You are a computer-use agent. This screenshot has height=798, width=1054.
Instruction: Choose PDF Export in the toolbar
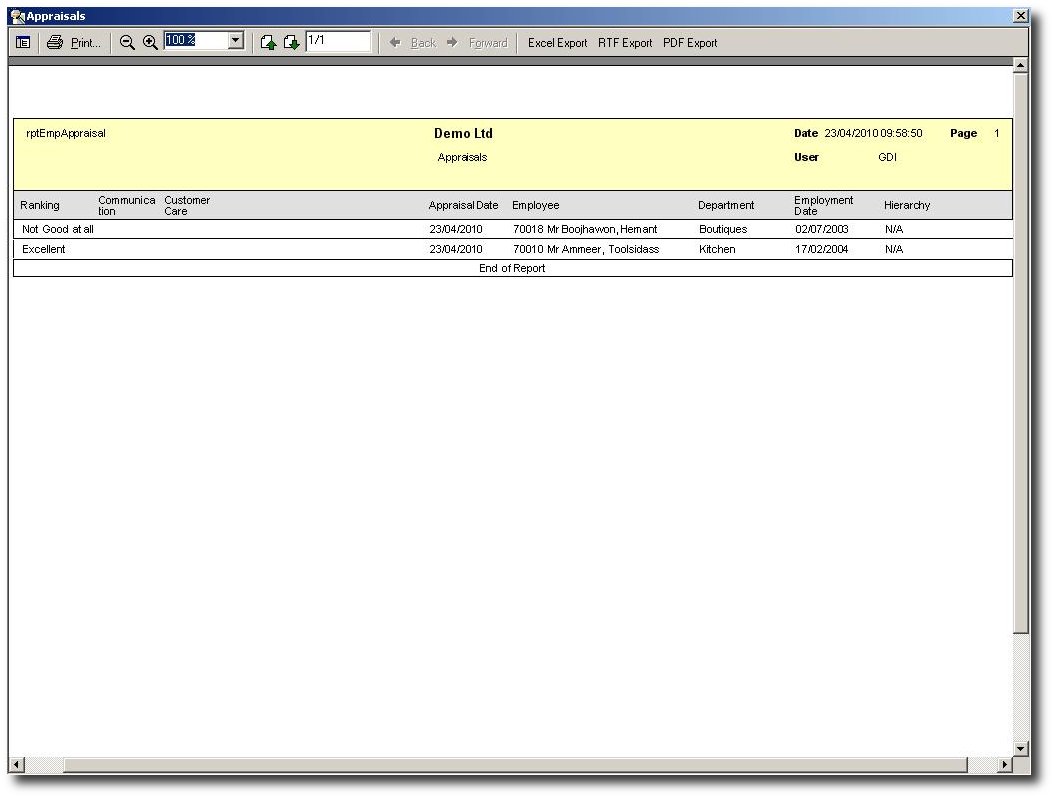coord(690,43)
